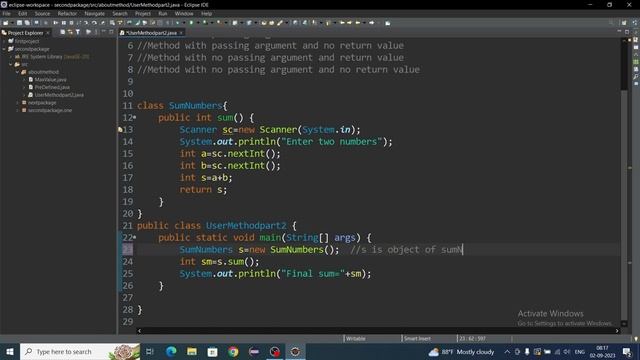Screen dimensions: 640x360
Task: Click the Forward arrow navigation icon
Action: 371,23
